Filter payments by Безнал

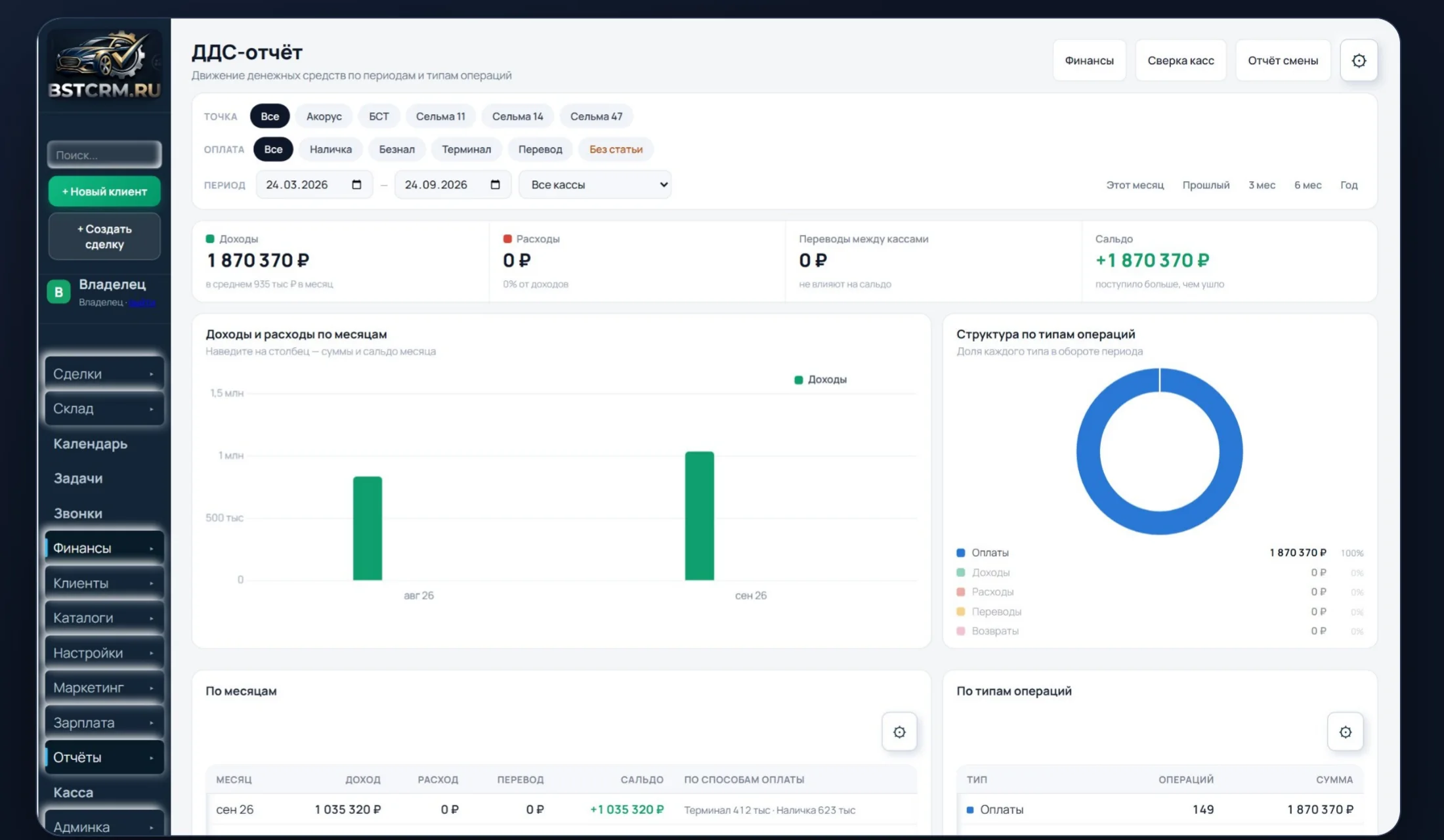(396, 149)
